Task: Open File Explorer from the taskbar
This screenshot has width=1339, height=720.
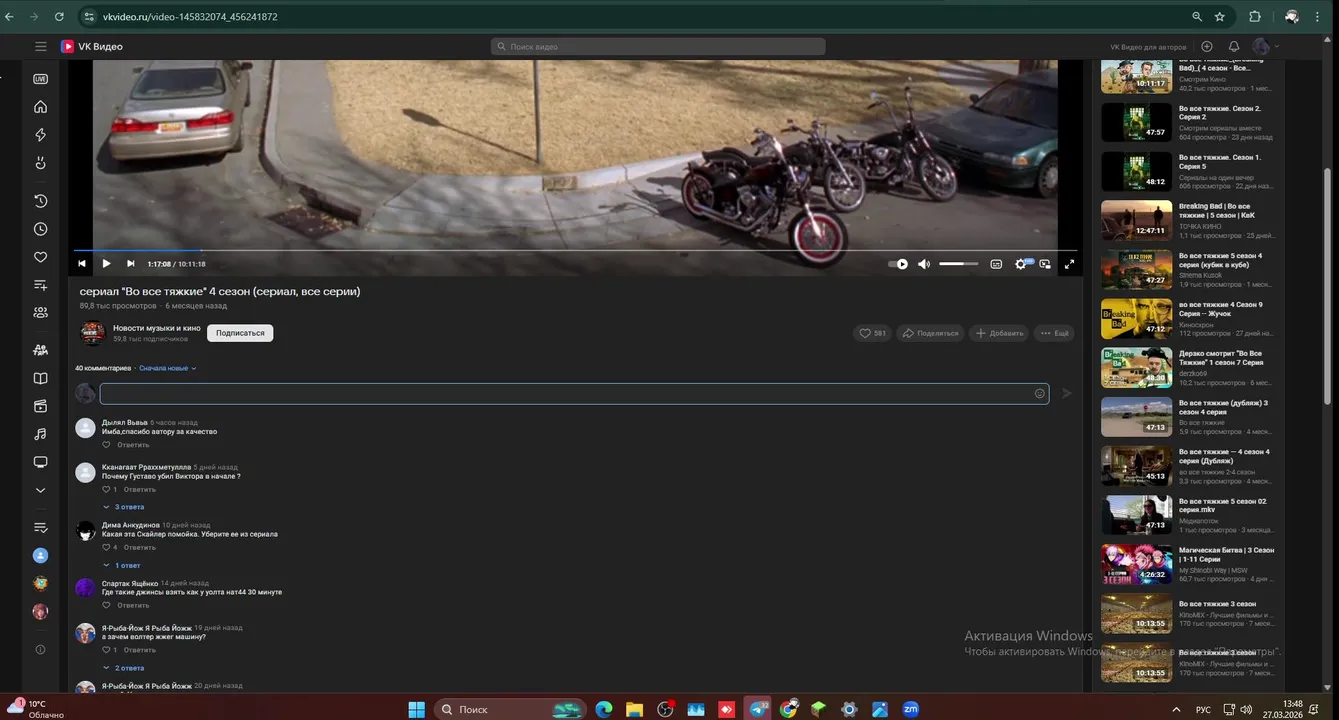Action: pyautogui.click(x=635, y=709)
